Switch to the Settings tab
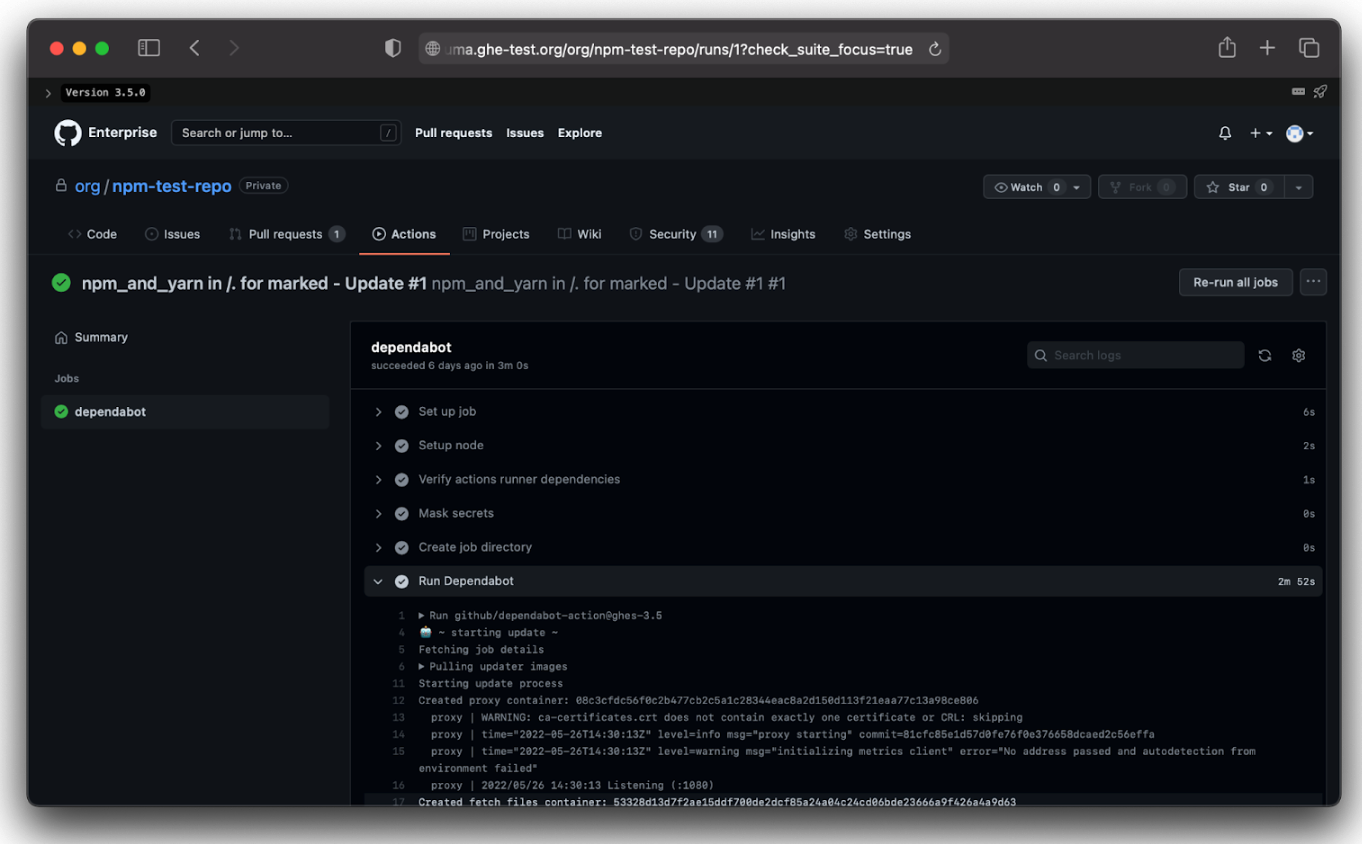 coord(877,234)
